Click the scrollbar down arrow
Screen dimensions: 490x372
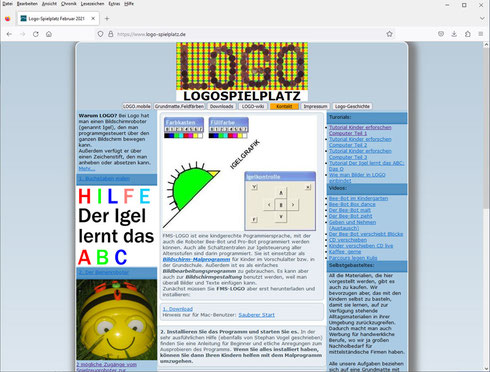tap(486, 368)
